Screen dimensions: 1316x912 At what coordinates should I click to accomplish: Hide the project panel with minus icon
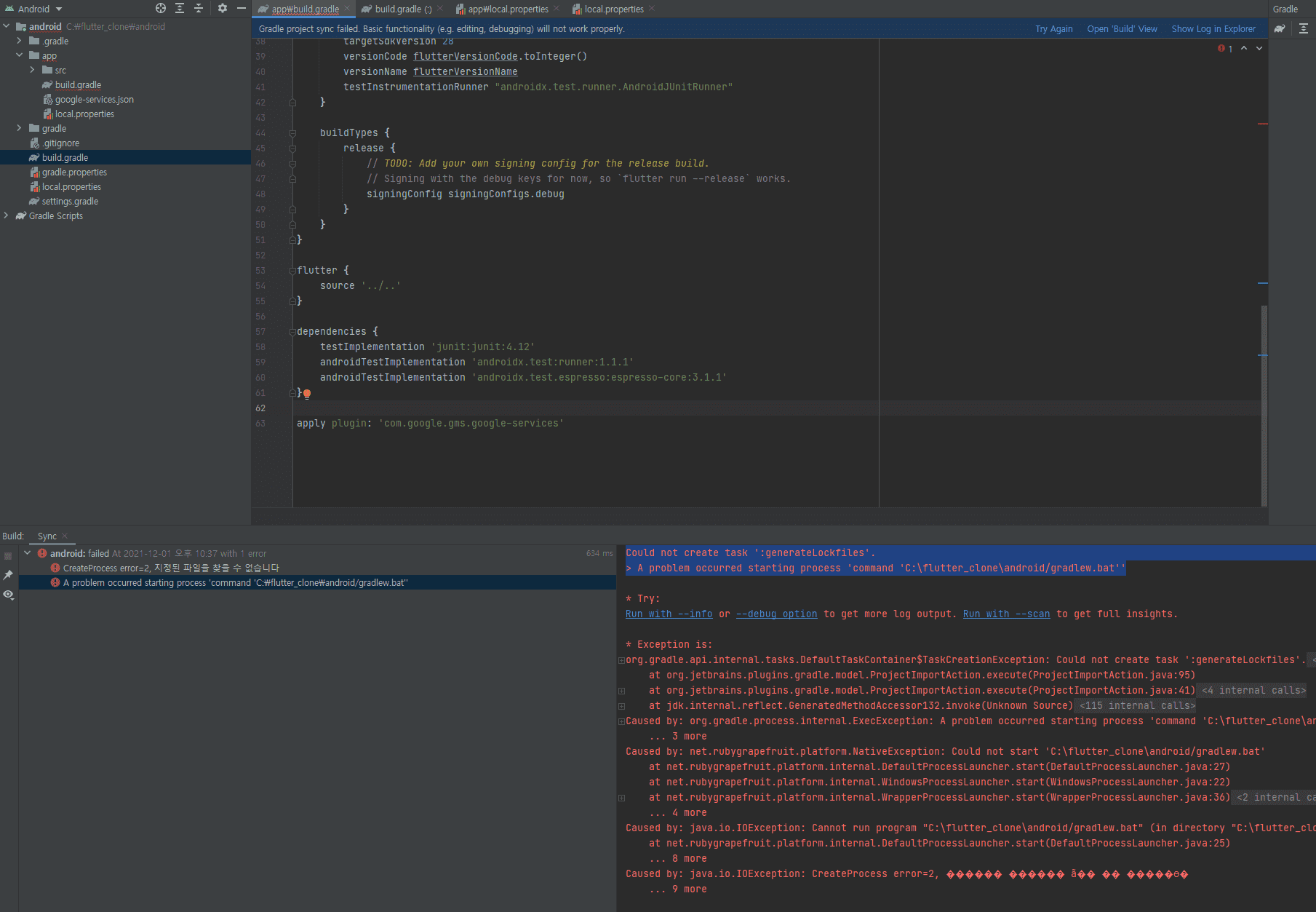(x=242, y=9)
